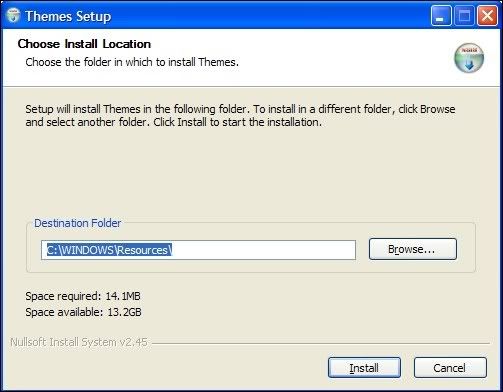Click the Nullsoft Install System v2.45 text
This screenshot has width=503, height=392.
point(79,342)
